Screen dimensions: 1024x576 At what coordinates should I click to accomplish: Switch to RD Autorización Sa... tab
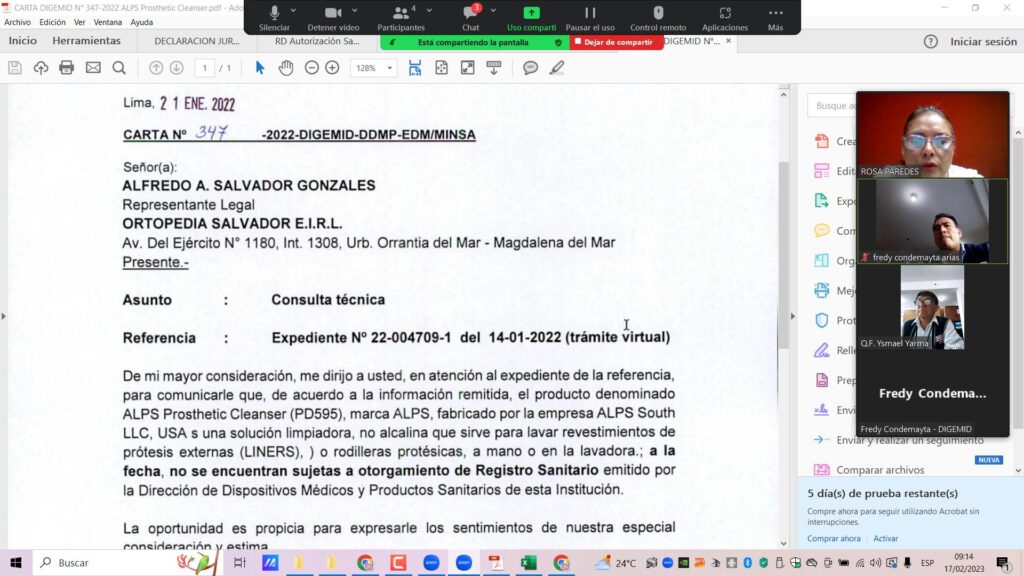coord(317,40)
